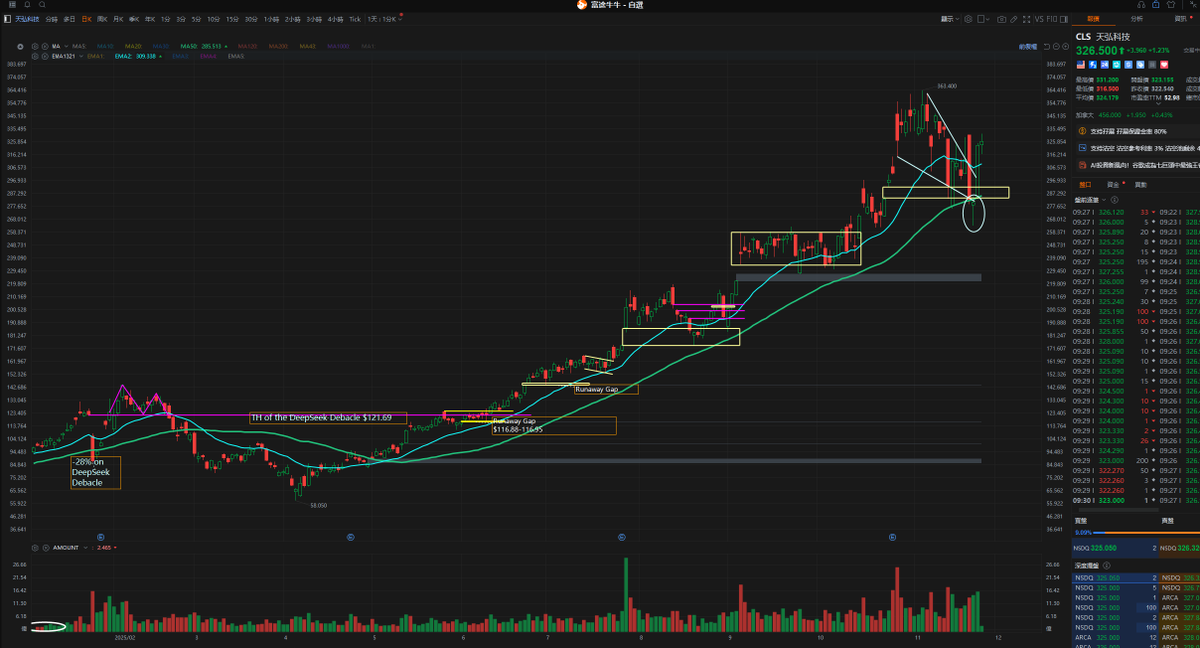Click the 'TH of the DeepSeek Debacle $121.69' label

pyautogui.click(x=328, y=417)
